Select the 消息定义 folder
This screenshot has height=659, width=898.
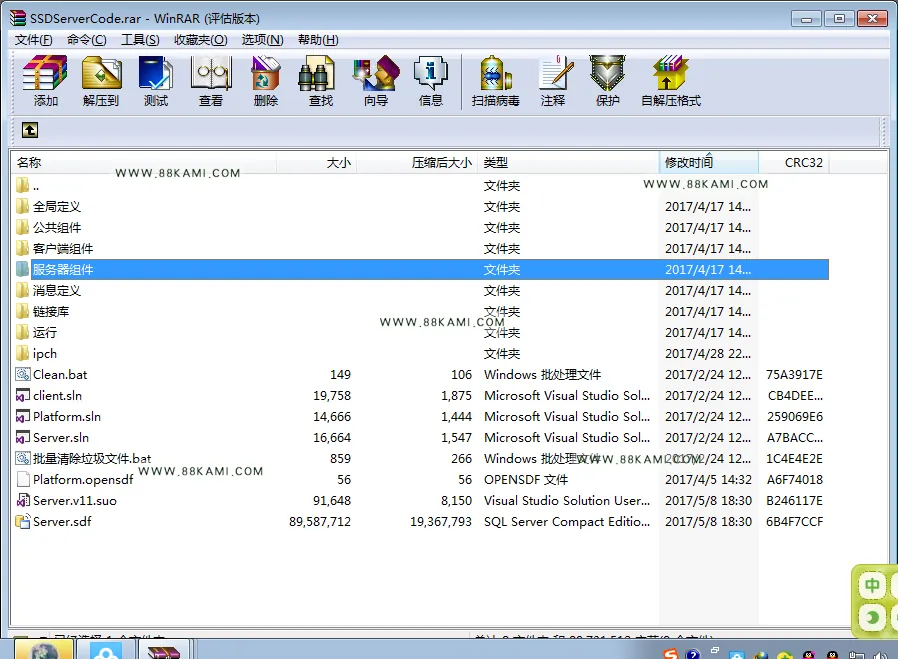click(419, 291)
